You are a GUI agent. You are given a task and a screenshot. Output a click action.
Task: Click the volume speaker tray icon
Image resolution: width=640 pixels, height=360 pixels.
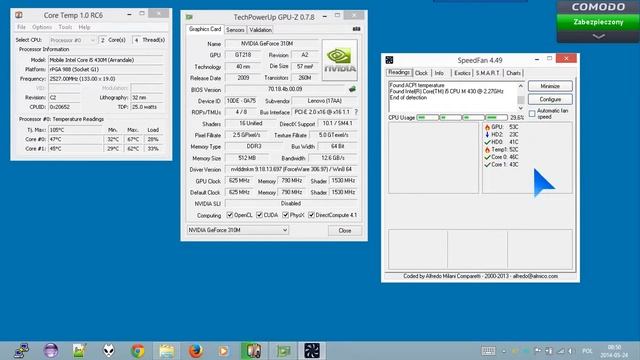tap(571, 351)
